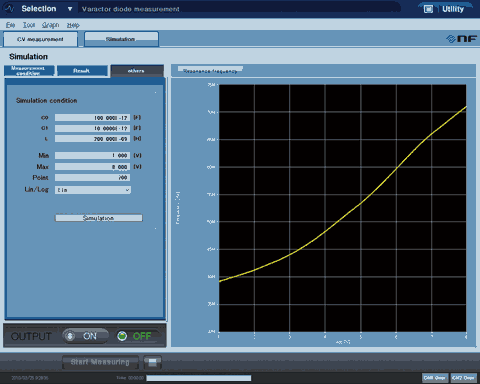This screenshot has height=384, width=480.
Task: Open the CH2 button in status bar
Action: (x=463, y=378)
